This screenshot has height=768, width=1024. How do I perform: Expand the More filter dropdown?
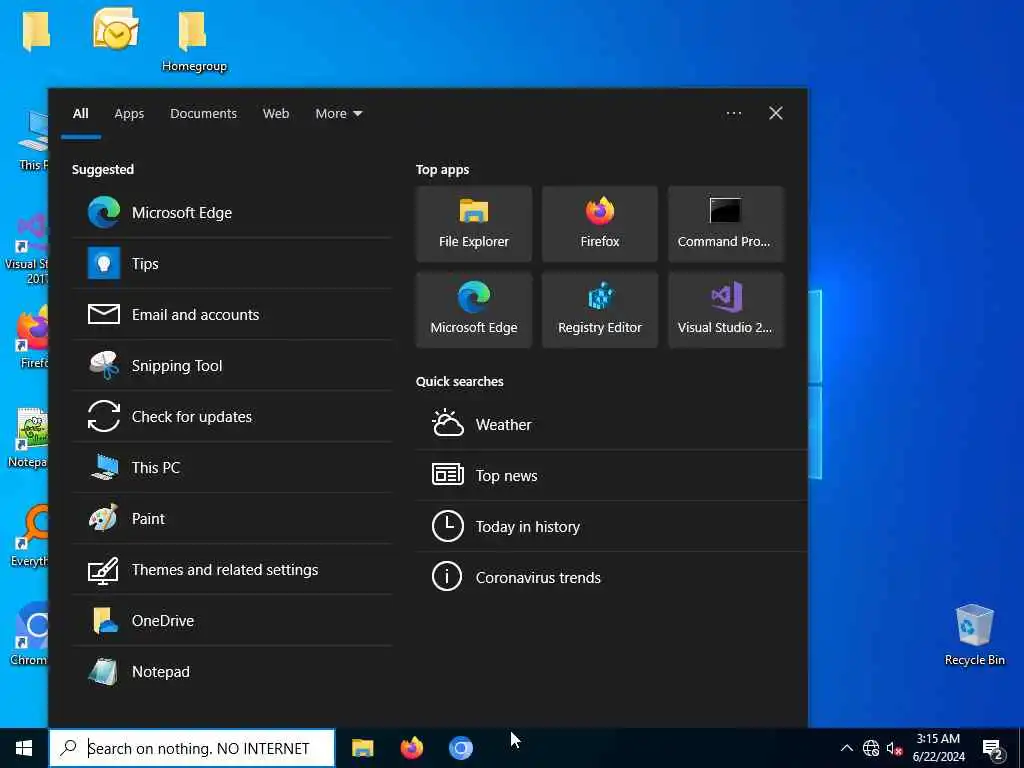pyautogui.click(x=338, y=113)
